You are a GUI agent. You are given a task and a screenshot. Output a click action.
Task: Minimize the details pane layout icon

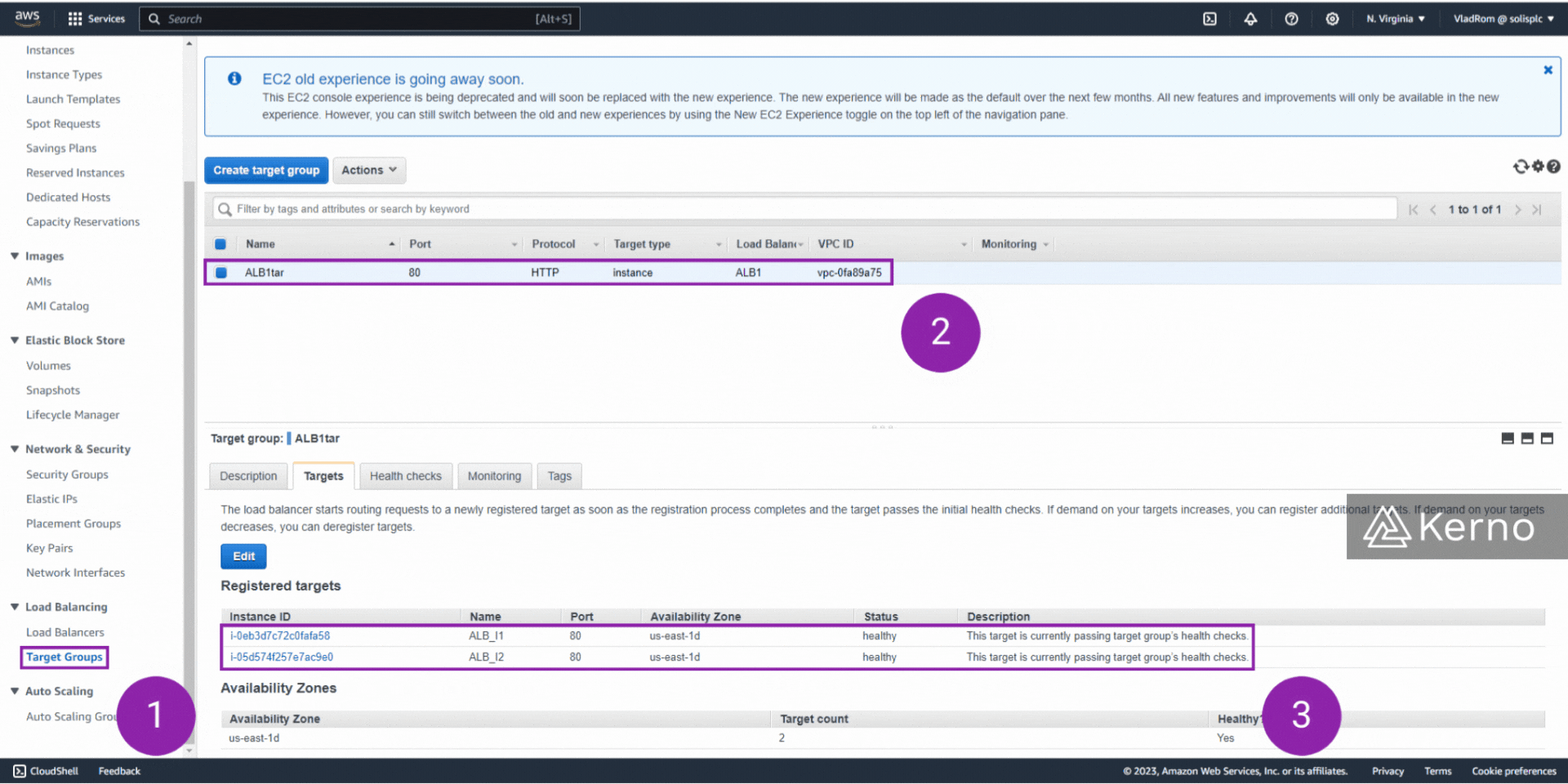(x=1508, y=439)
